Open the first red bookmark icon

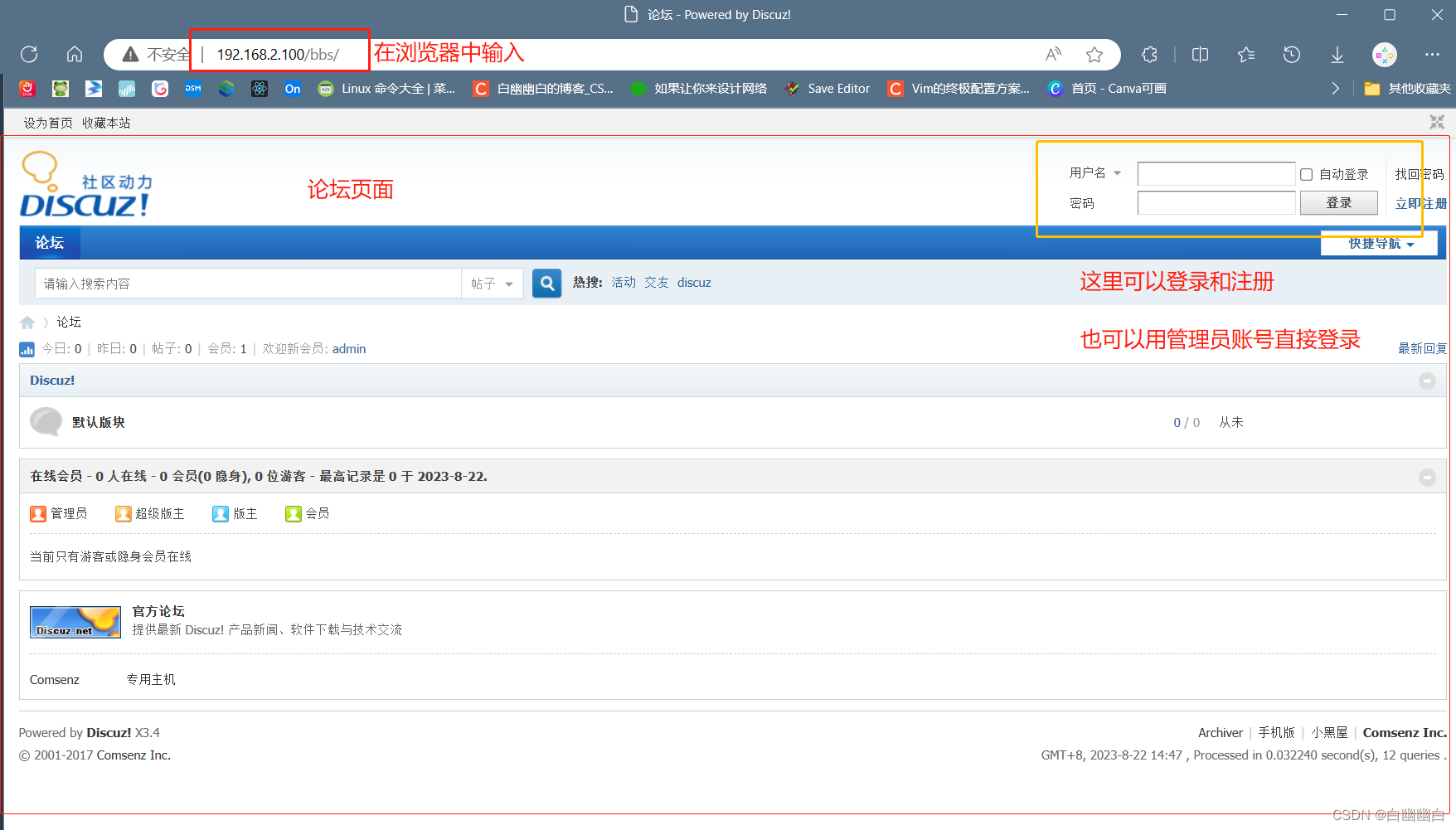point(27,89)
